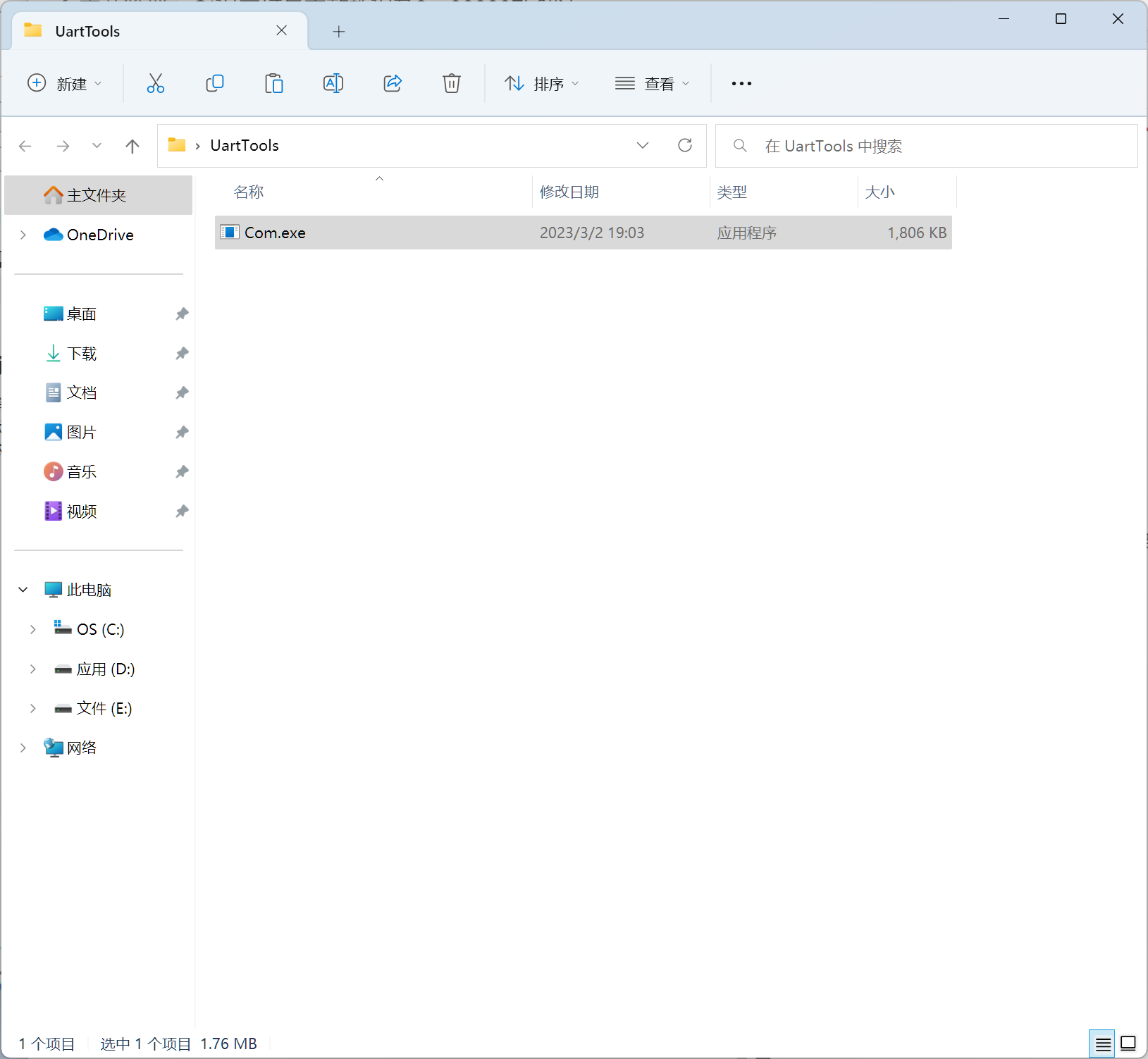Click the Share icon in toolbar
Image resolution: width=1148 pixels, height=1059 pixels.
393,83
